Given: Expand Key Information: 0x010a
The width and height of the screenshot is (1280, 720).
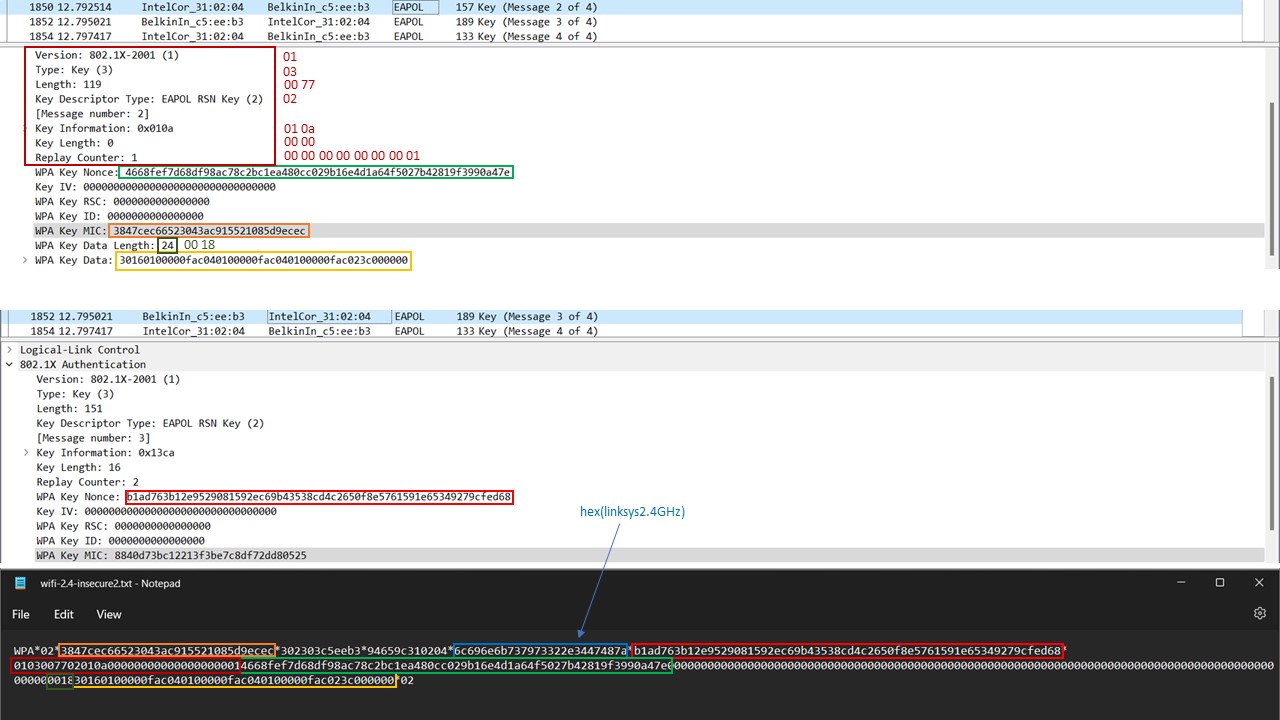Looking at the screenshot, I should pyautogui.click(x=26, y=128).
